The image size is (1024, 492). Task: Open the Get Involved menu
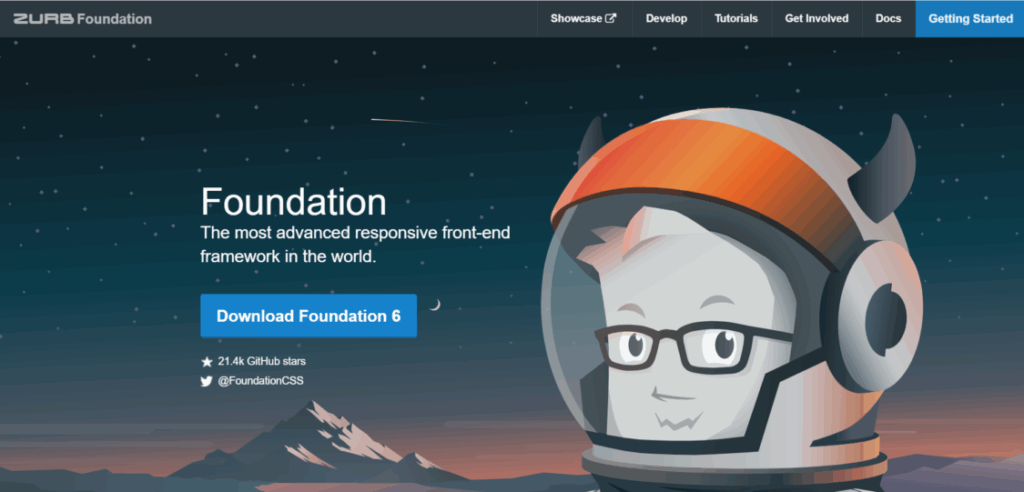[816, 19]
